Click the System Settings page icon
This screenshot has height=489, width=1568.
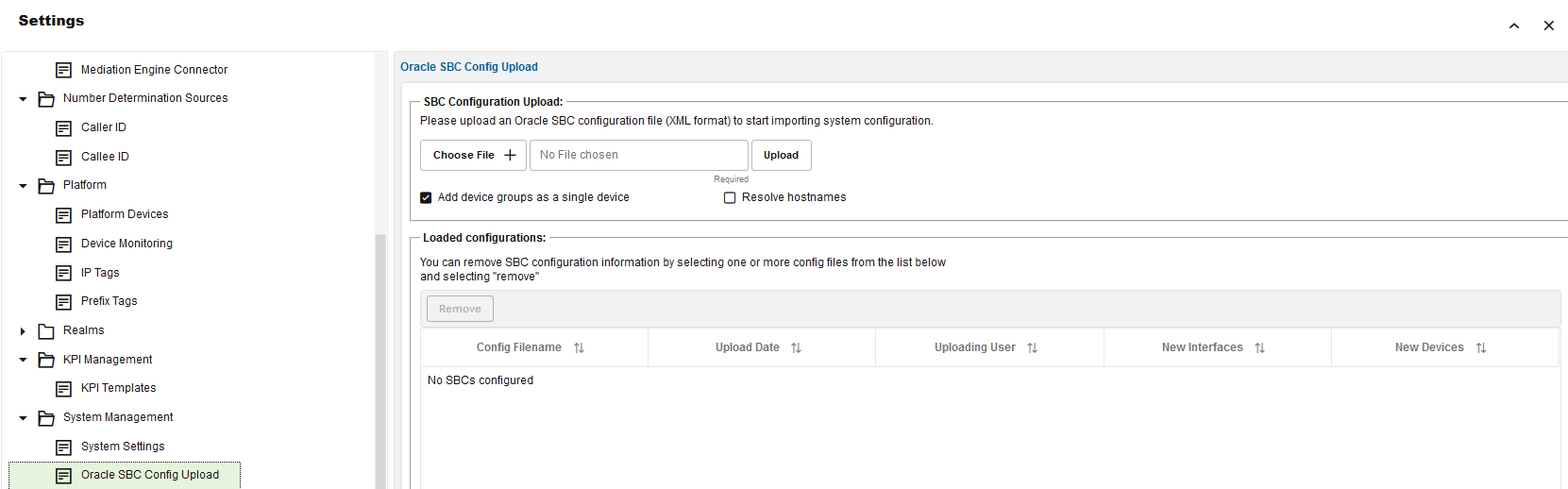(63, 447)
